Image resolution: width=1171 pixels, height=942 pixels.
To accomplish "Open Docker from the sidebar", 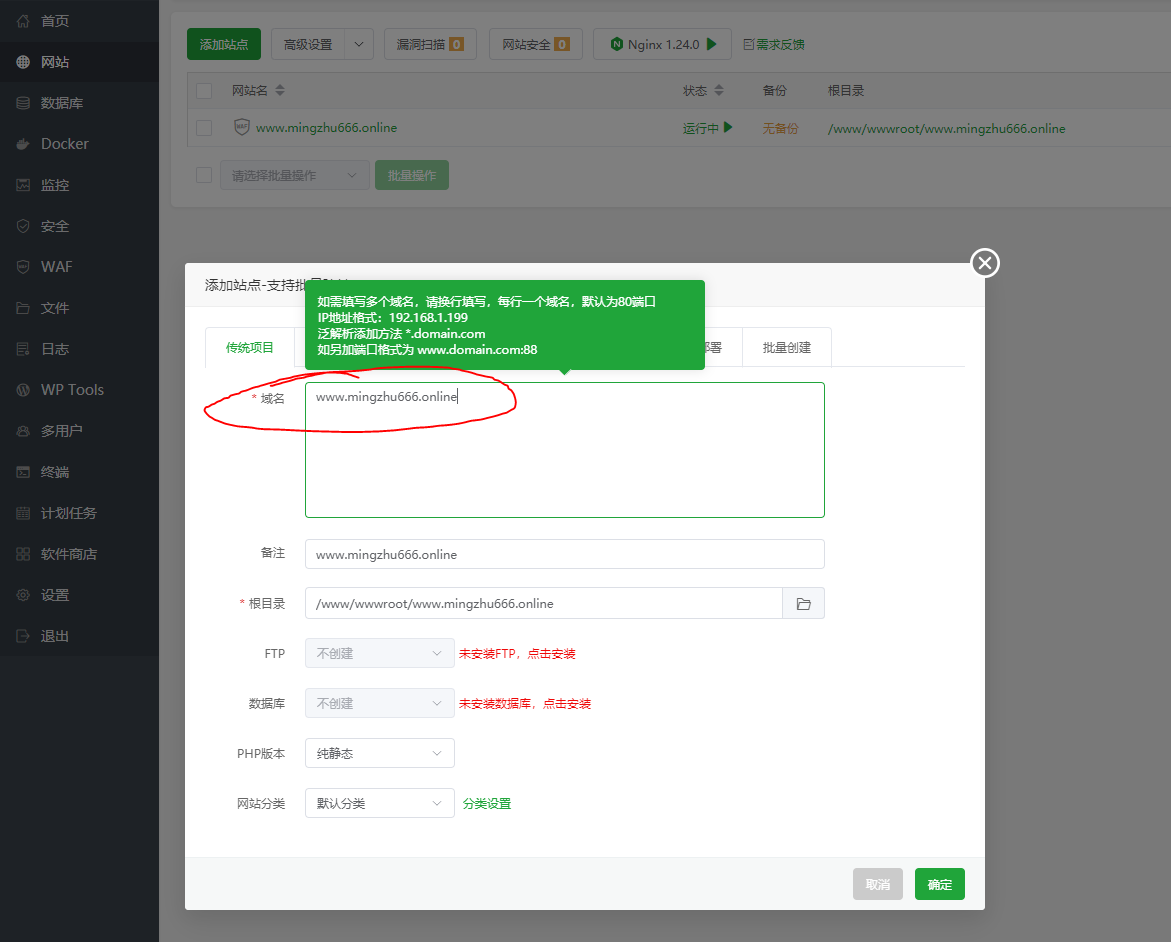I will 65,144.
